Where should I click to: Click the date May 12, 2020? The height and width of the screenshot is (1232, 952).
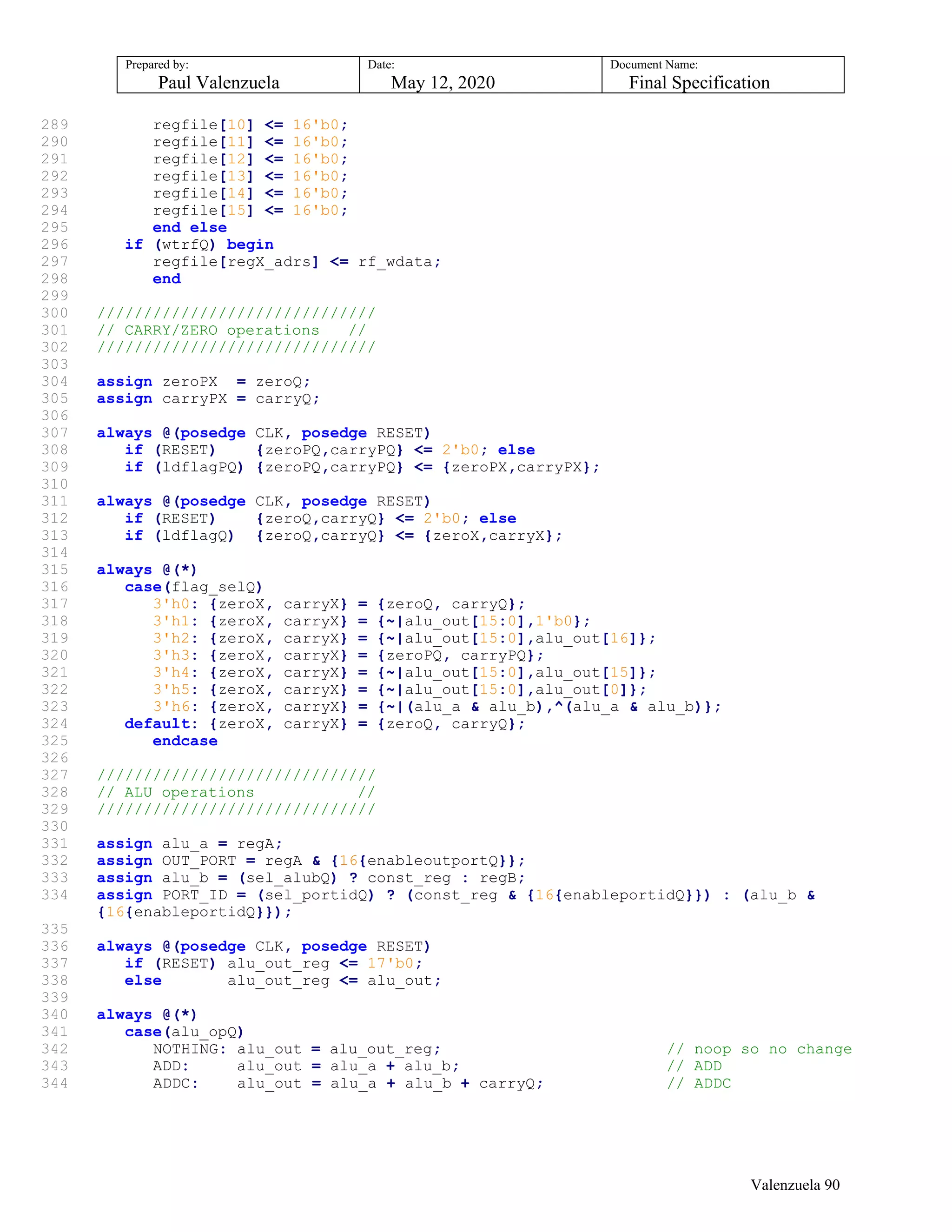click(443, 83)
